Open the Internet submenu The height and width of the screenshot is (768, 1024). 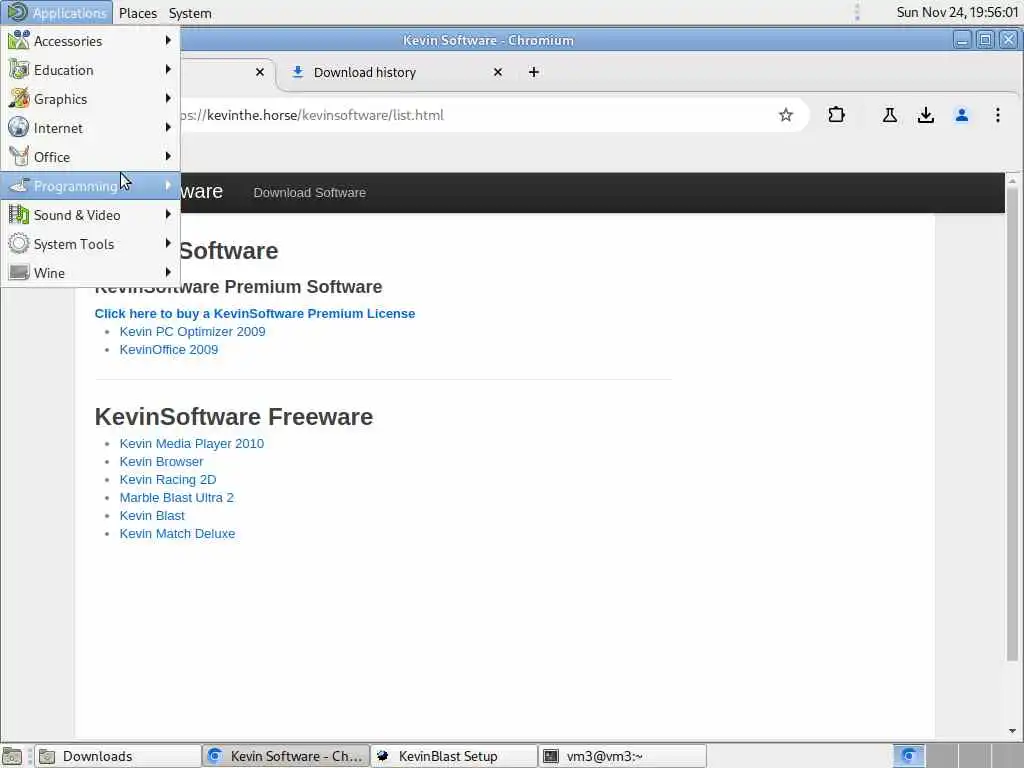click(90, 128)
